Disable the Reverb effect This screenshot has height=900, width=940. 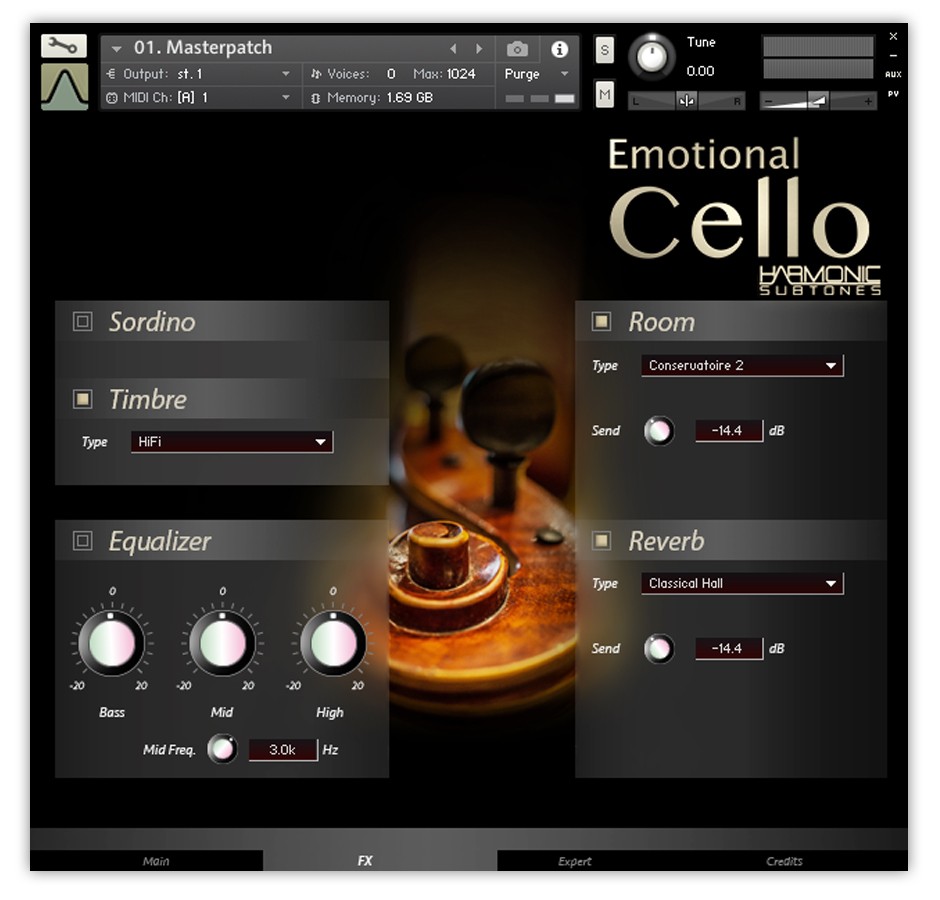(601, 541)
